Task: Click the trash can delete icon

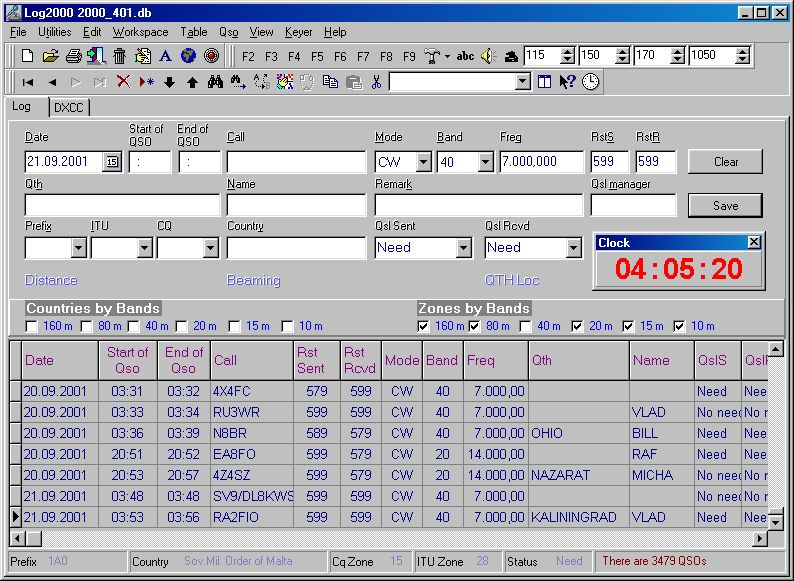Action: [x=120, y=56]
